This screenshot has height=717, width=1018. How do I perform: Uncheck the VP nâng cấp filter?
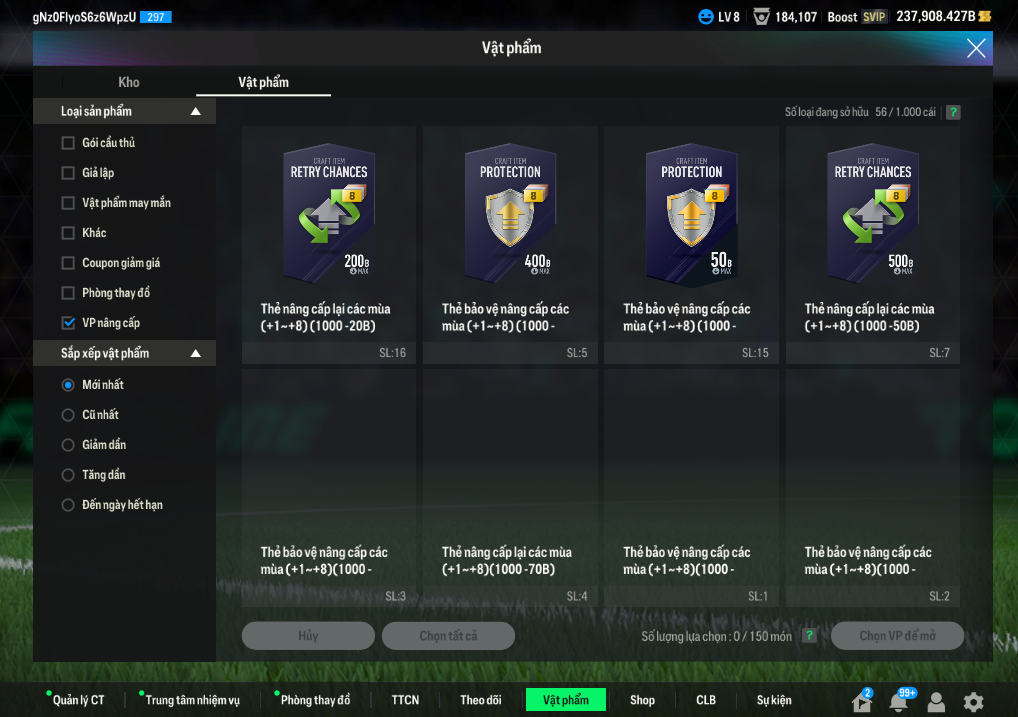[68, 323]
